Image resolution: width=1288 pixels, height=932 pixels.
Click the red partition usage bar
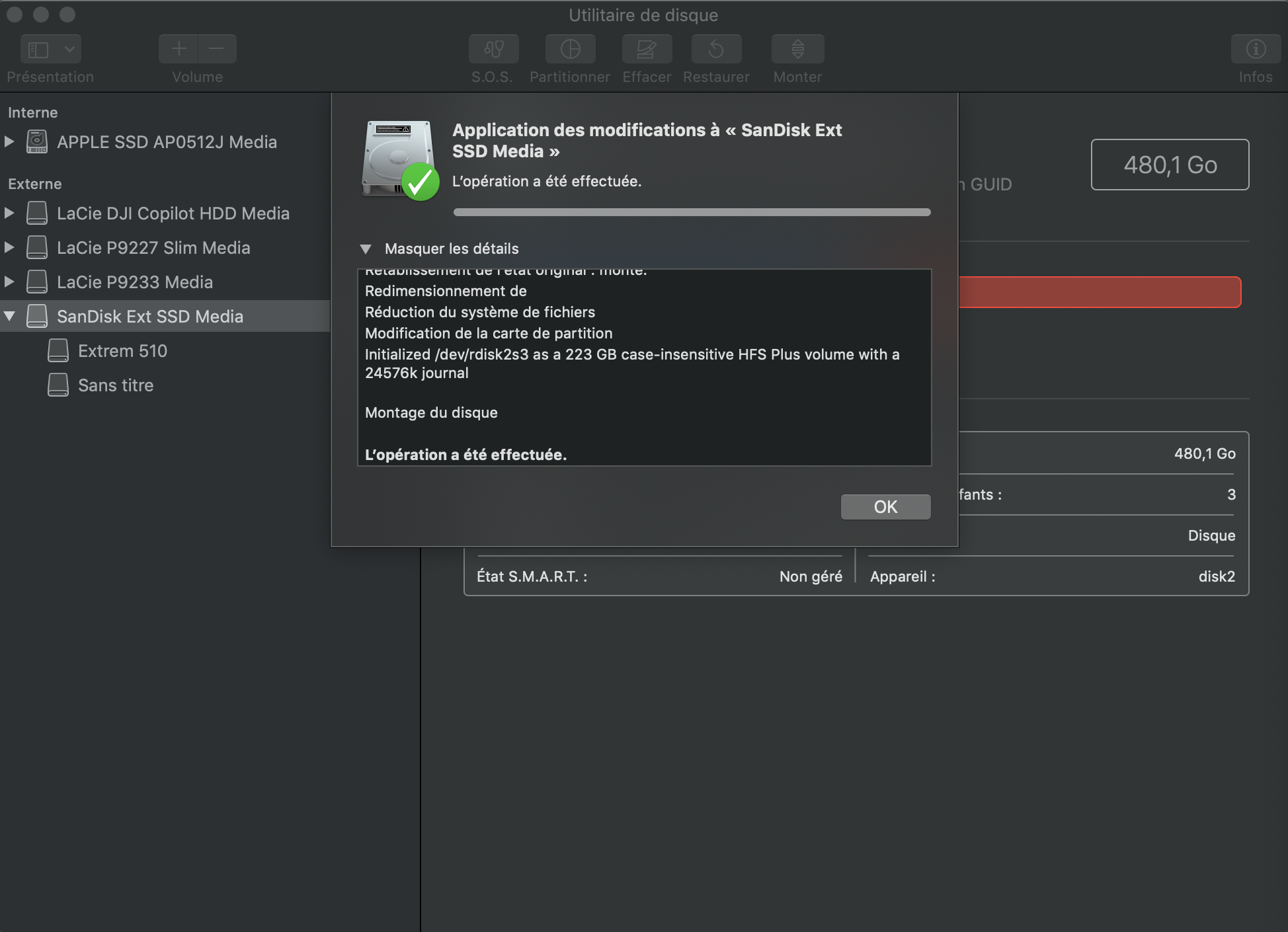(x=1099, y=292)
